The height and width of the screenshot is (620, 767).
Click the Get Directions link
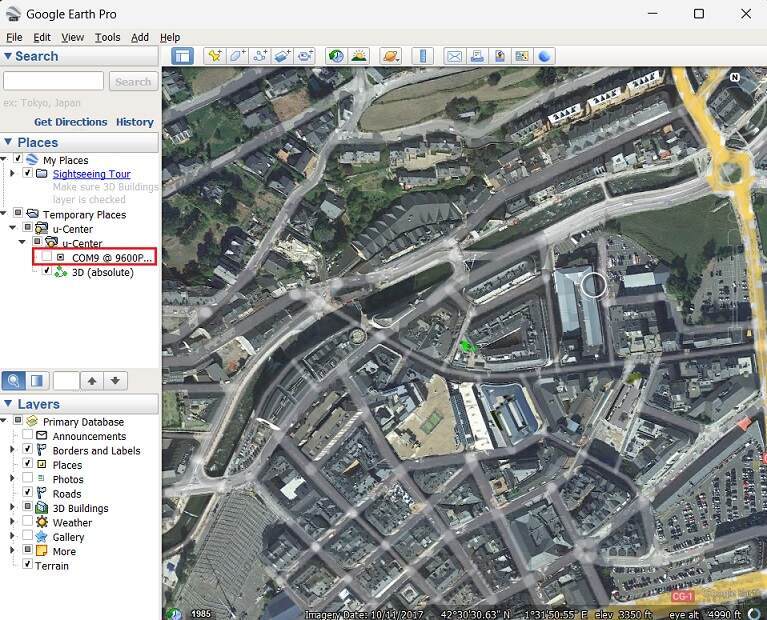tap(70, 122)
